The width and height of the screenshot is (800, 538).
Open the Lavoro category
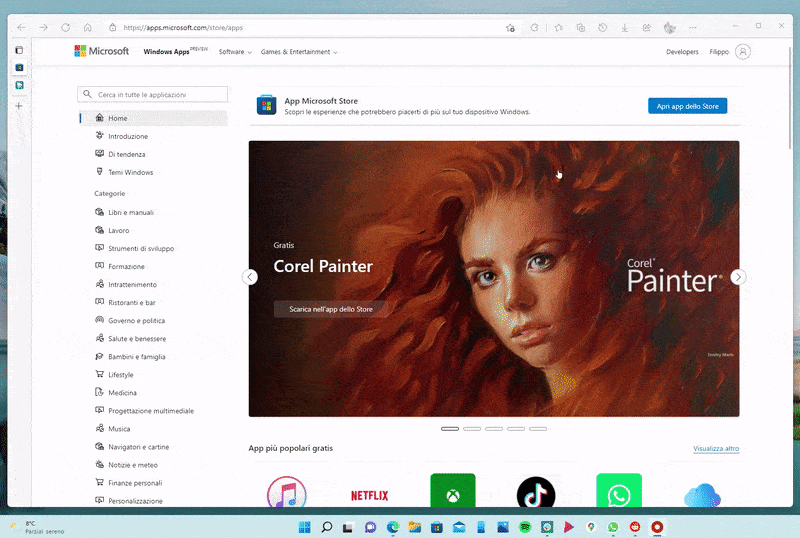[x=112, y=230]
